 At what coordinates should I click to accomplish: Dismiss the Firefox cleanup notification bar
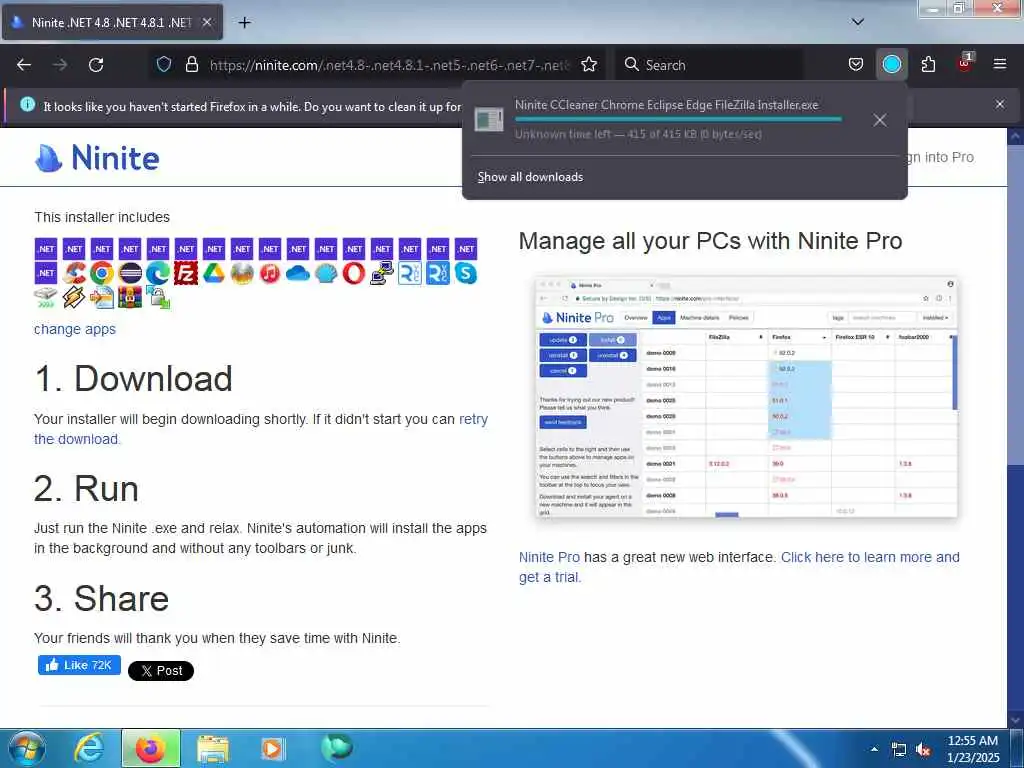click(x=1000, y=104)
